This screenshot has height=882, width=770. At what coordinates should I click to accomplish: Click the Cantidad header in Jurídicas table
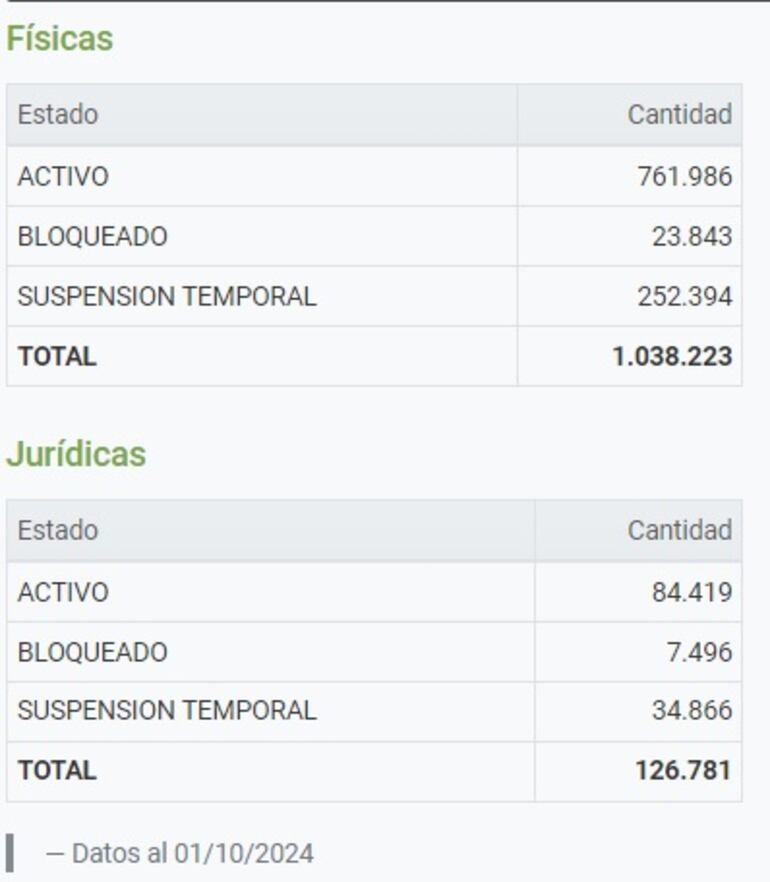(679, 530)
